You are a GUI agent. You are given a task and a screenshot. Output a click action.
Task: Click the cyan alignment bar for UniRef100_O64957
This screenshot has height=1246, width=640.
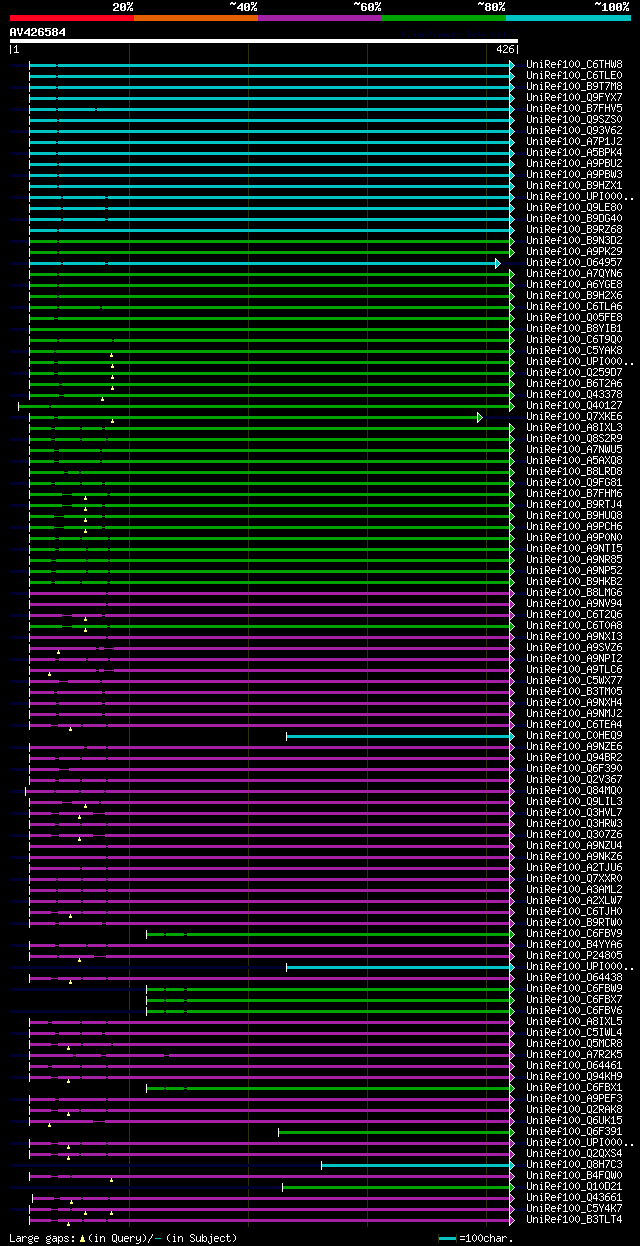coord(264,263)
